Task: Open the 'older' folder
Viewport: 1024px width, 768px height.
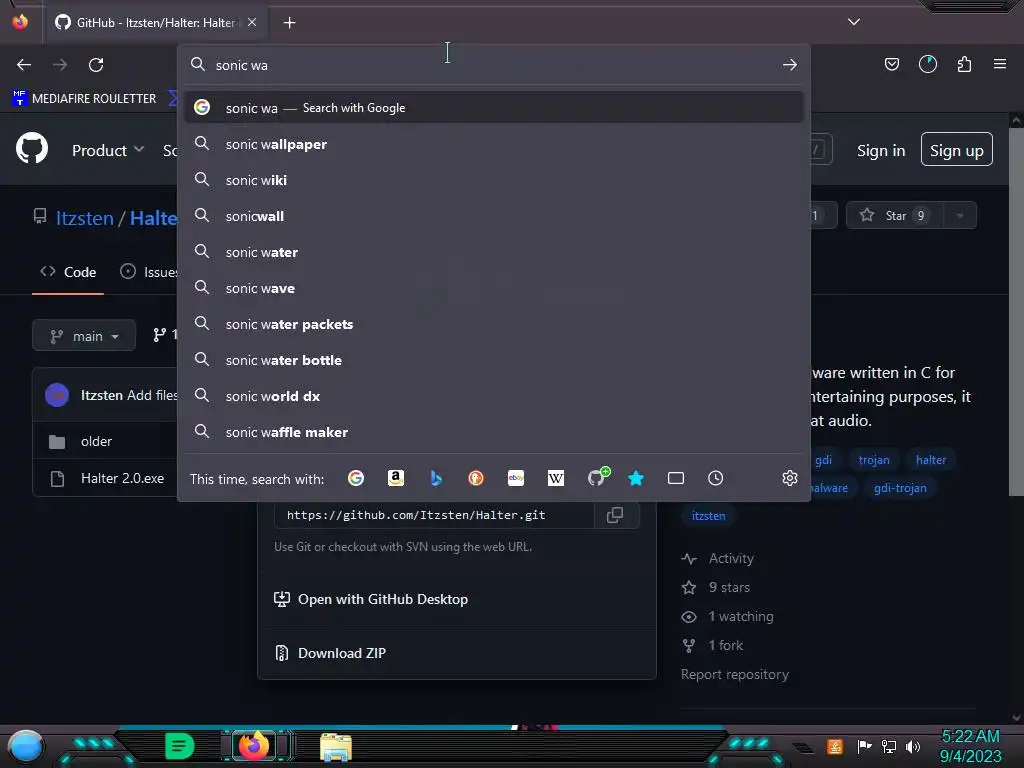Action: click(x=96, y=441)
